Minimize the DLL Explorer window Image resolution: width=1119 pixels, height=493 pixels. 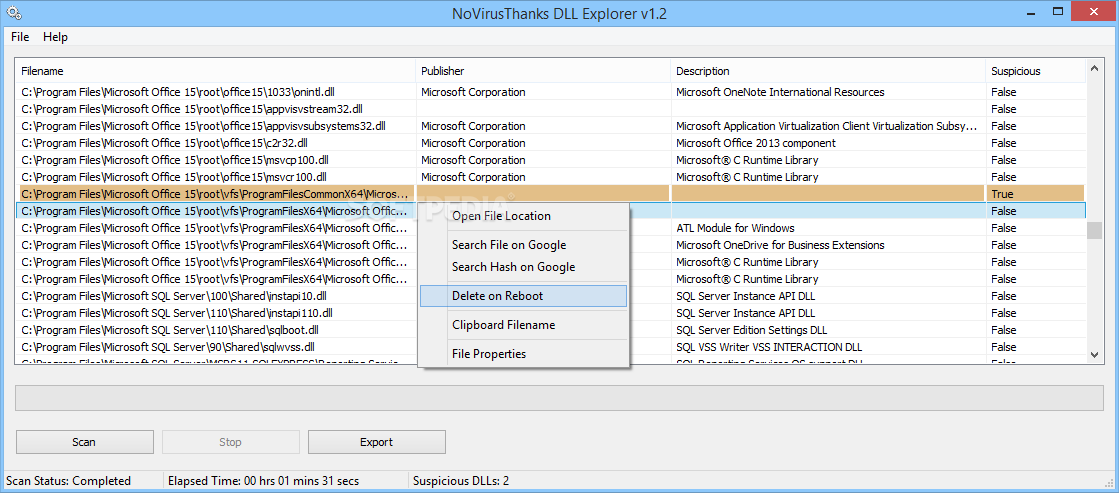click(x=1032, y=13)
